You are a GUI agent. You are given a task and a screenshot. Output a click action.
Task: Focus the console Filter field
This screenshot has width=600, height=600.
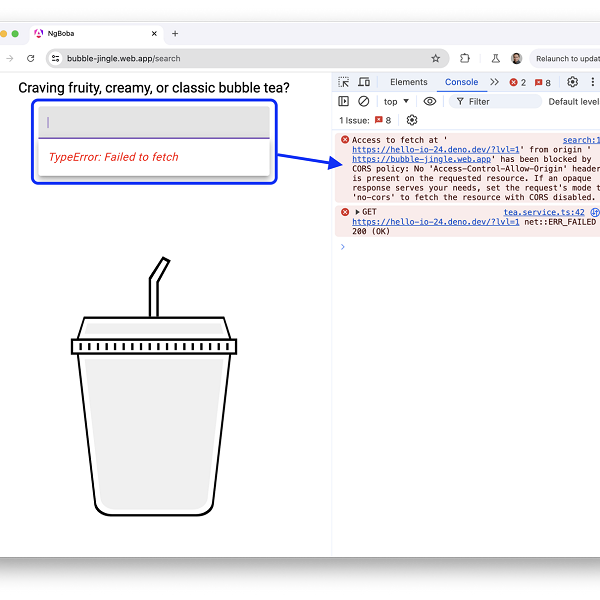(x=495, y=101)
